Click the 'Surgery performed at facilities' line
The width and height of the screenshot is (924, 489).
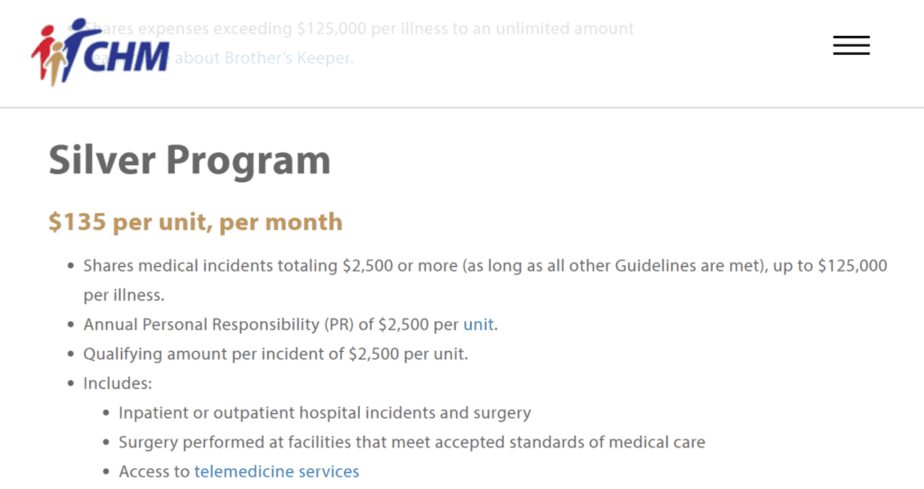(x=412, y=442)
